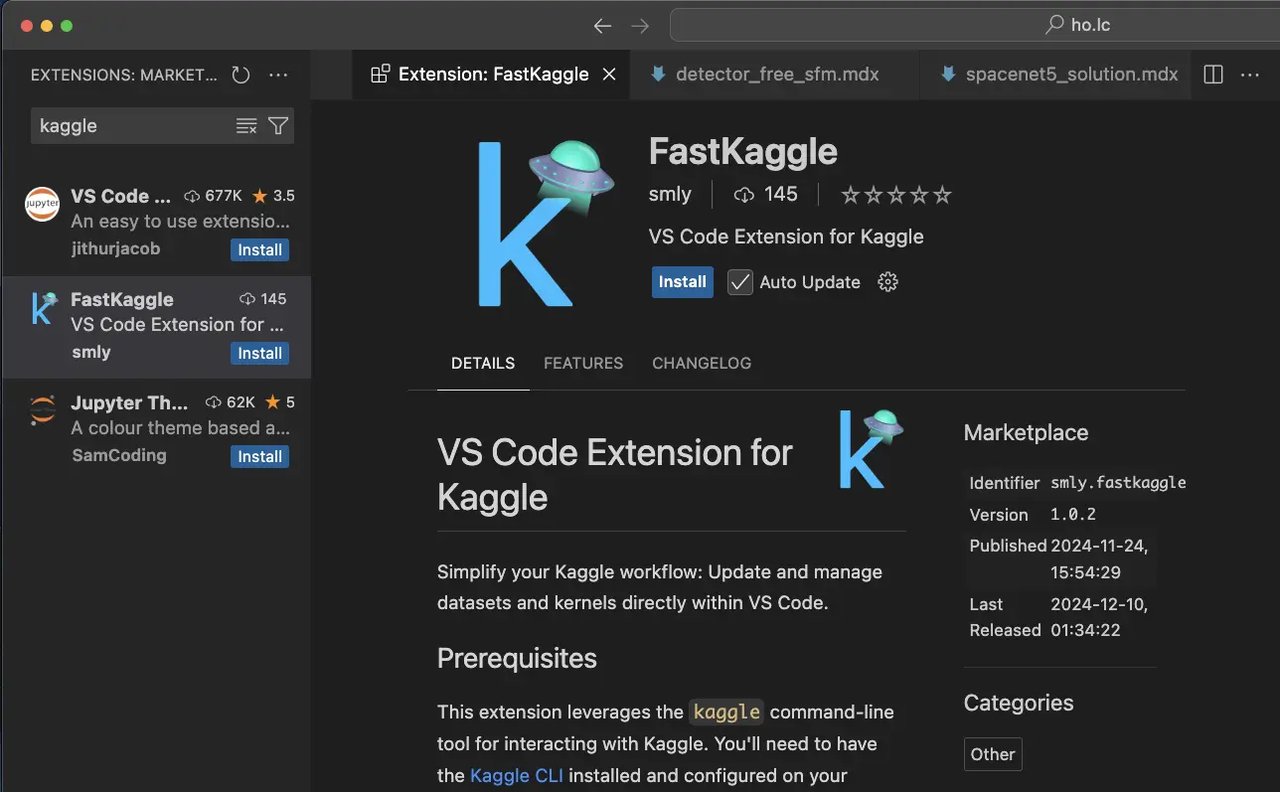Open more actions for Extensions panel
This screenshot has width=1280, height=792.
click(x=278, y=74)
